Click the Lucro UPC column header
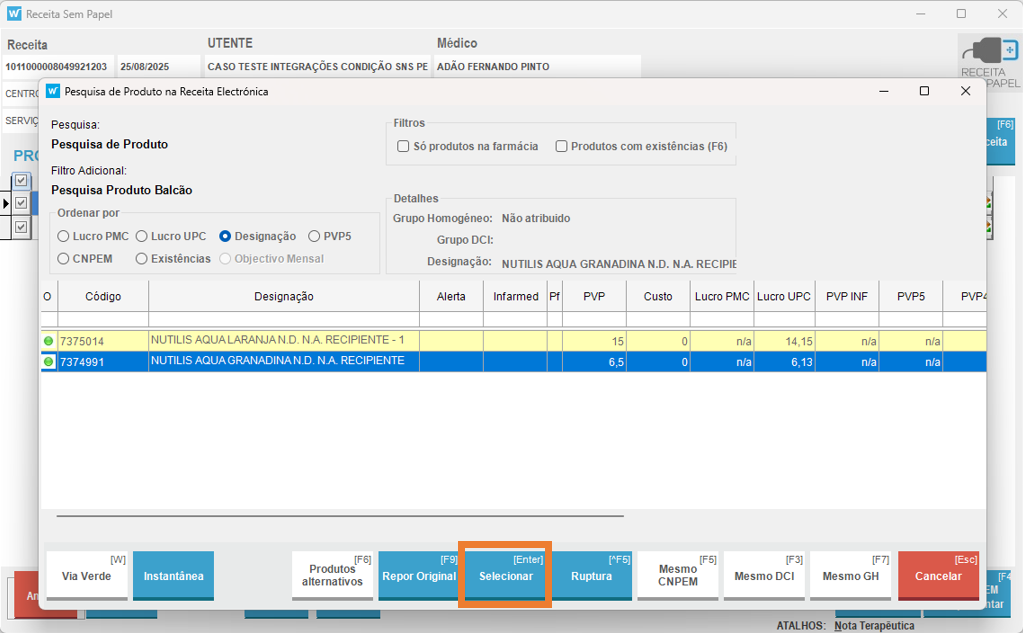The height and width of the screenshot is (633, 1023). pyautogui.click(x=784, y=296)
